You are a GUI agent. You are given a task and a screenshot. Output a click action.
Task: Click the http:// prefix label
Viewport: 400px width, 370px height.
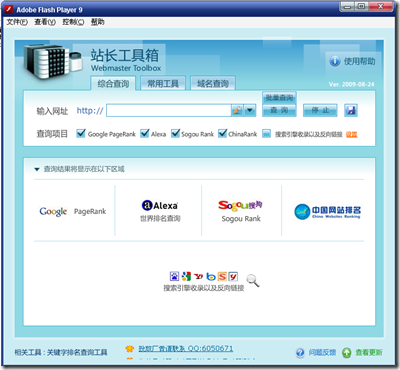pyautogui.click(x=90, y=111)
